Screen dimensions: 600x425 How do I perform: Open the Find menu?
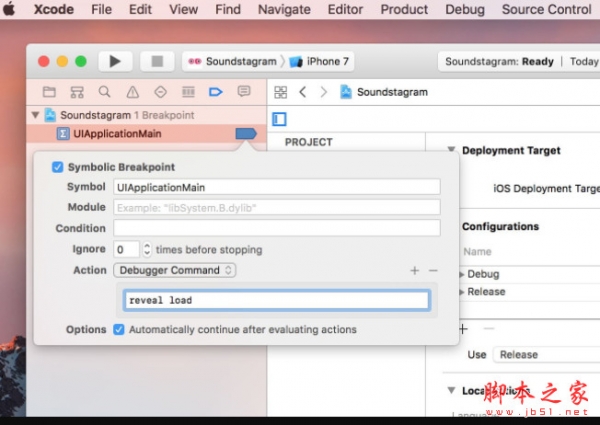coord(228,9)
